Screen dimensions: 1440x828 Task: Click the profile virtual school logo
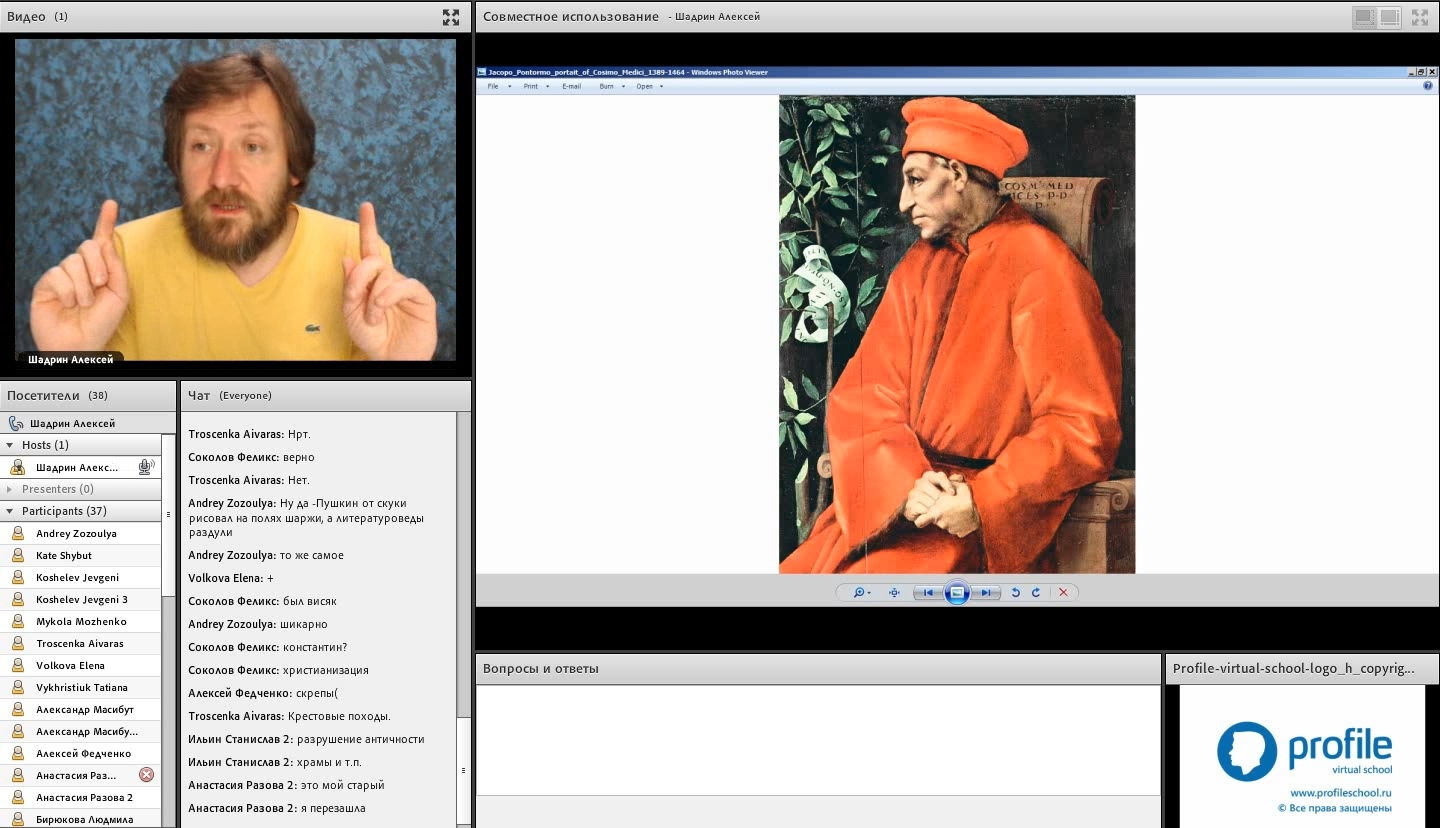[x=1304, y=750]
